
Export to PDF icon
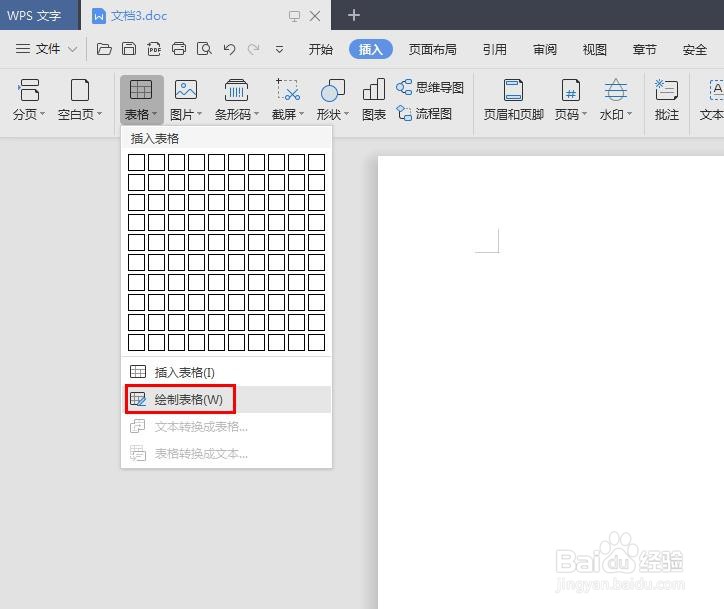[x=154, y=49]
